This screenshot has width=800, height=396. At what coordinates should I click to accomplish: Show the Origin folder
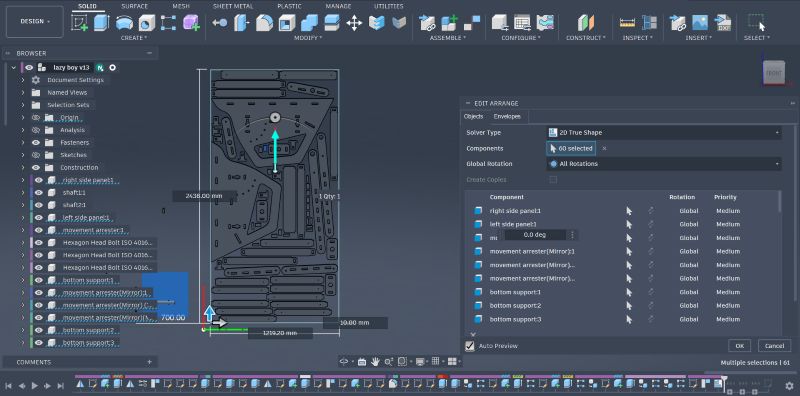click(36, 117)
